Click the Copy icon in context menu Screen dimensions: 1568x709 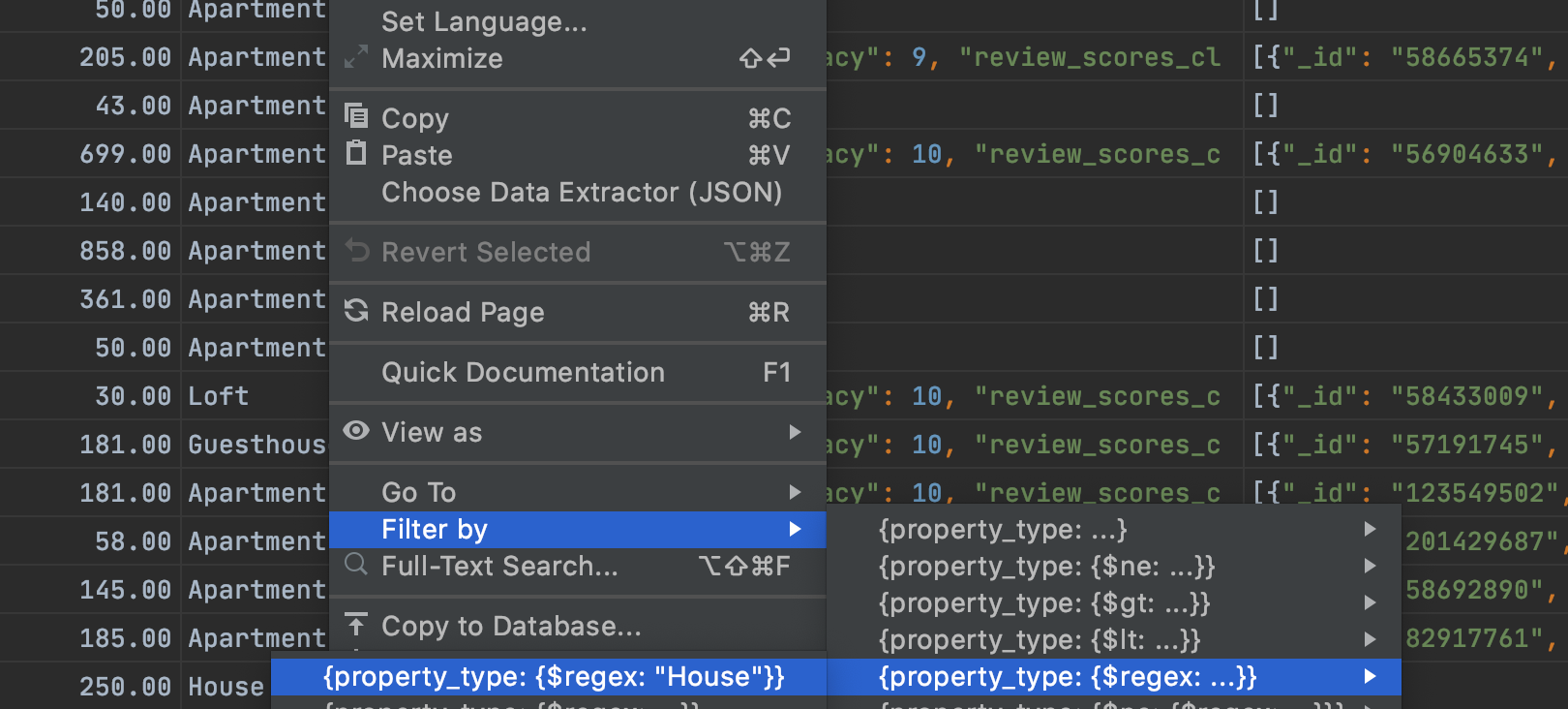point(356,117)
